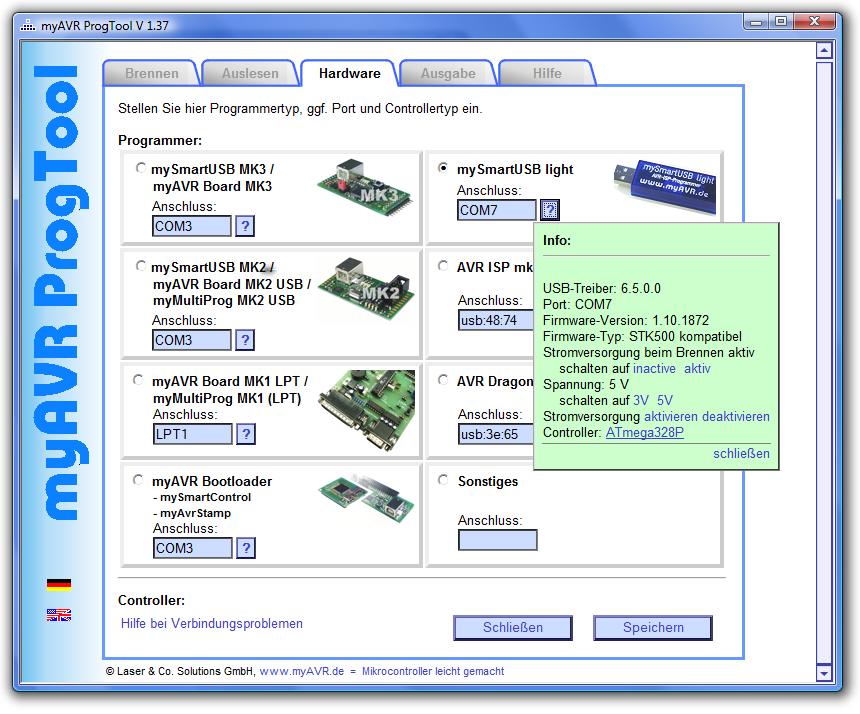
Task: Select mySmartUSB MK3 programmer radio button
Action: [141, 169]
